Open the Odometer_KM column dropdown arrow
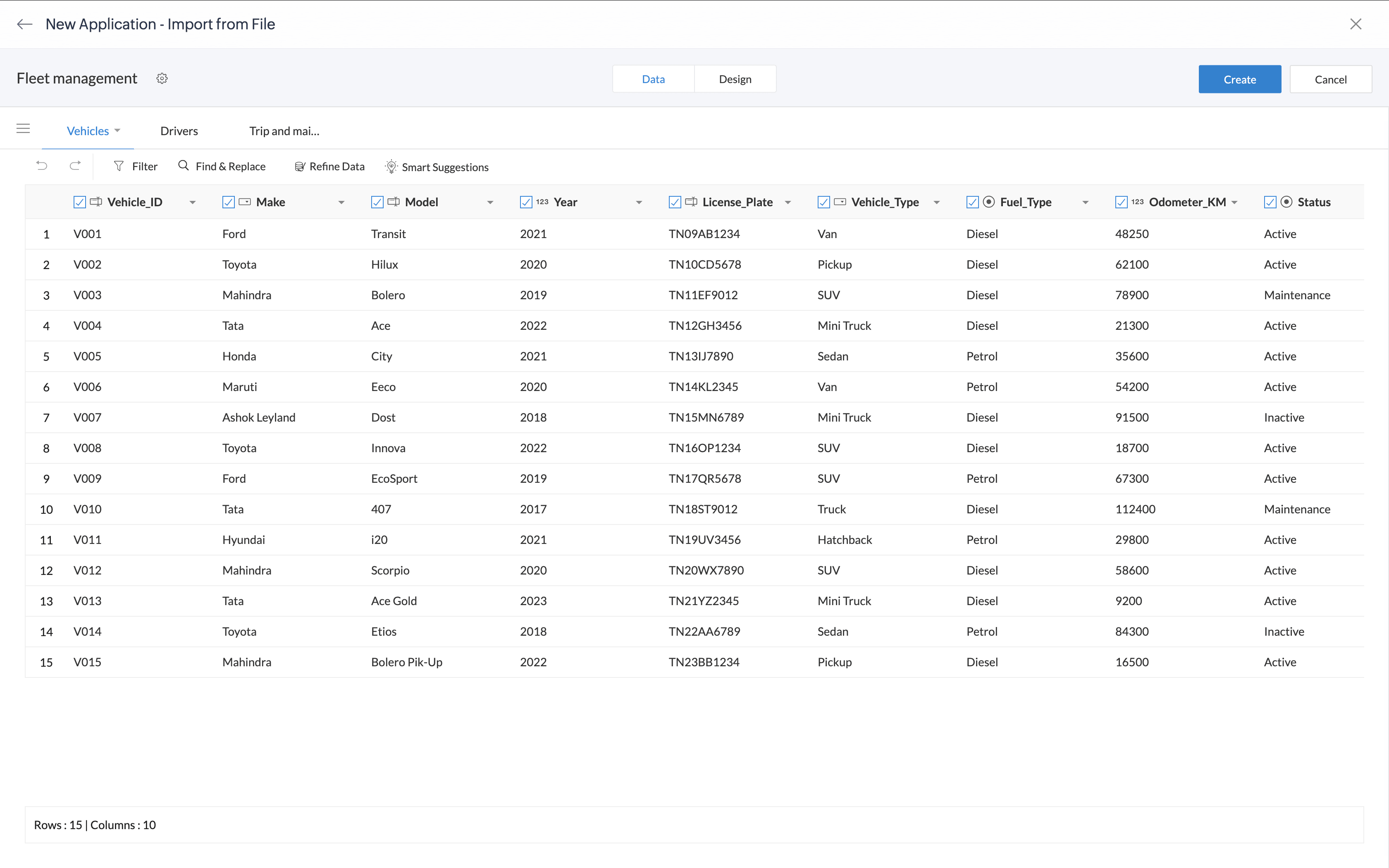1389x868 pixels. tap(1235, 203)
